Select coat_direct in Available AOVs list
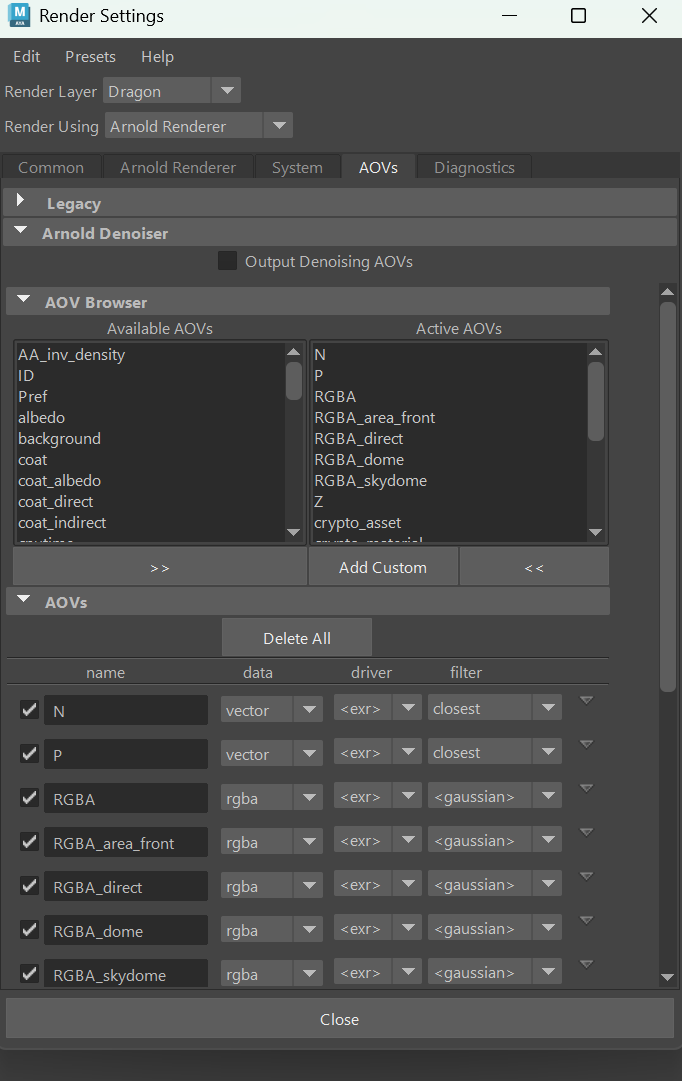682x1081 pixels. pyautogui.click(x=55, y=502)
